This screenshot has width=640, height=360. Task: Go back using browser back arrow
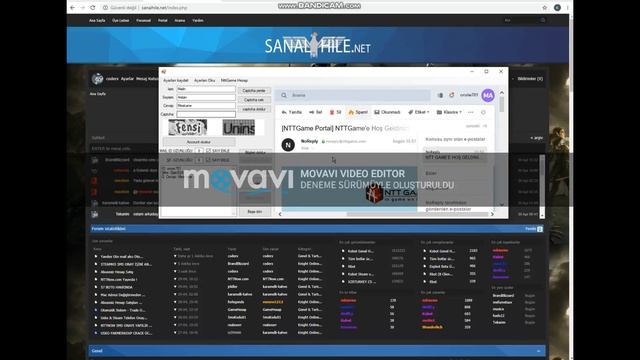click(73, 7)
